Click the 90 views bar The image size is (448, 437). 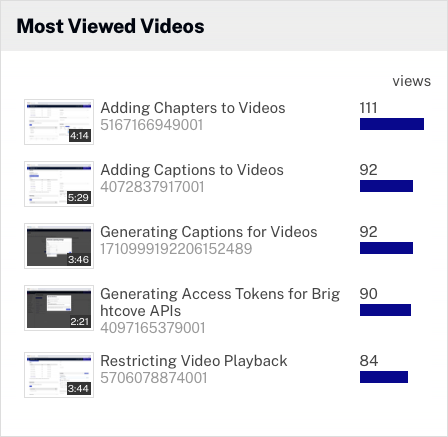point(385,310)
